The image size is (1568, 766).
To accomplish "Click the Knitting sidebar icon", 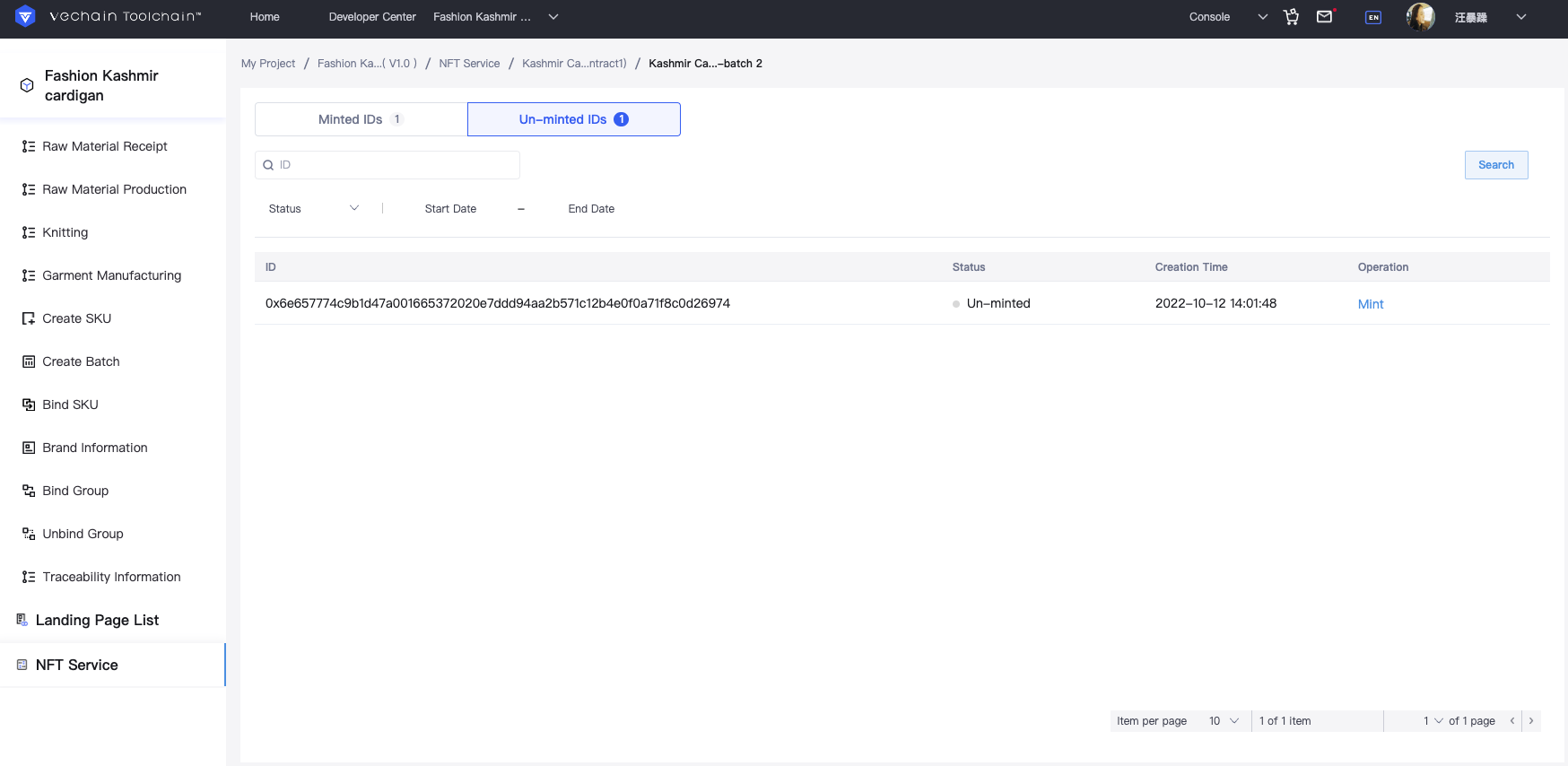I will pyautogui.click(x=29, y=232).
